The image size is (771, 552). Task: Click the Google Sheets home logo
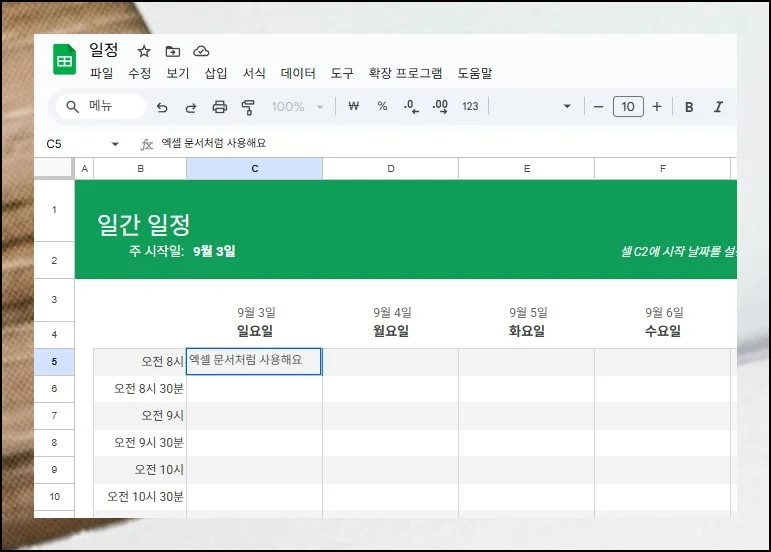click(x=64, y=60)
